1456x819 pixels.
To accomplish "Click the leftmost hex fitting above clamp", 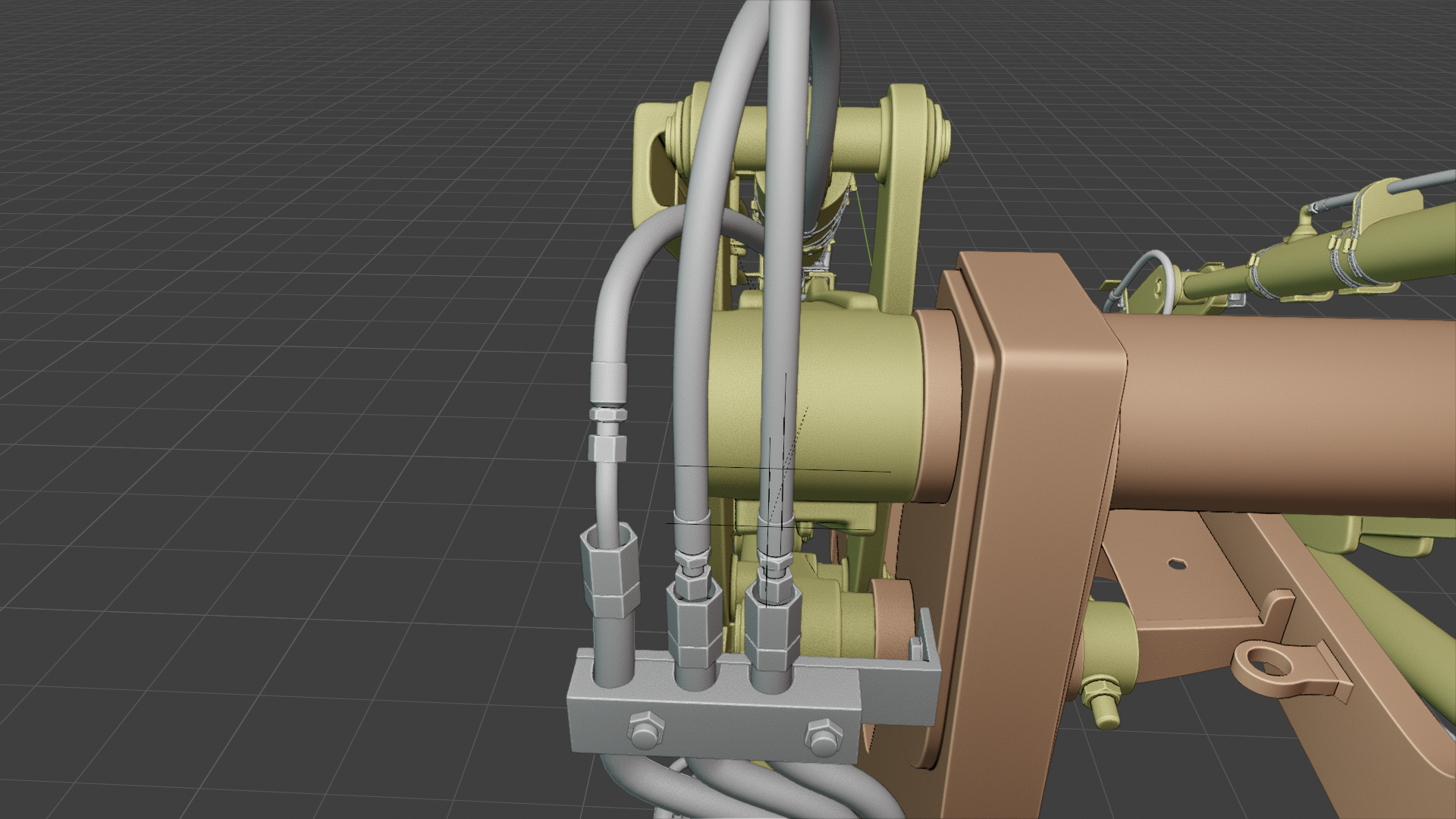I will (x=609, y=573).
